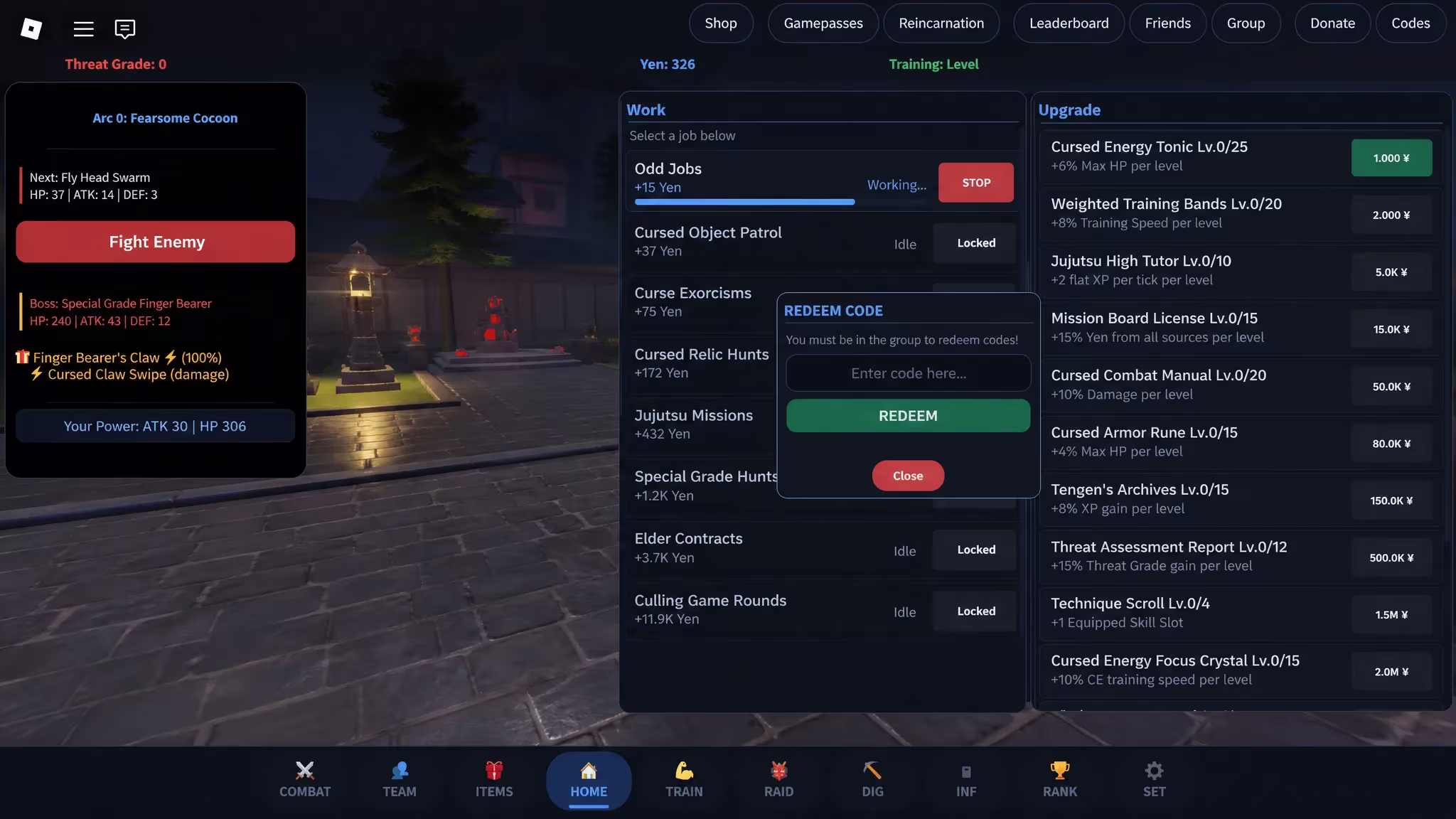Image resolution: width=1456 pixels, height=819 pixels.
Task: Buy Cursed Energy Tonic for 1.000 ¥
Action: point(1391,158)
